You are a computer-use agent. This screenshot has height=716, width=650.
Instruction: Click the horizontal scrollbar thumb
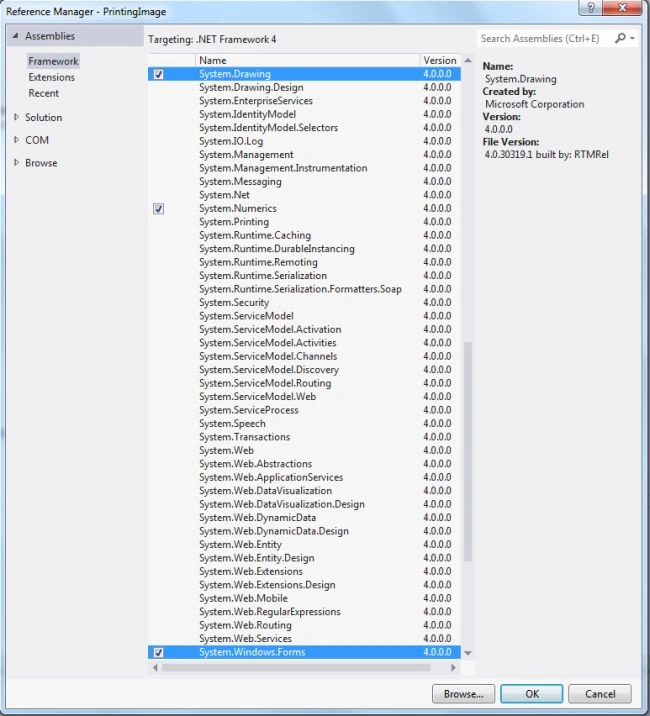296,668
